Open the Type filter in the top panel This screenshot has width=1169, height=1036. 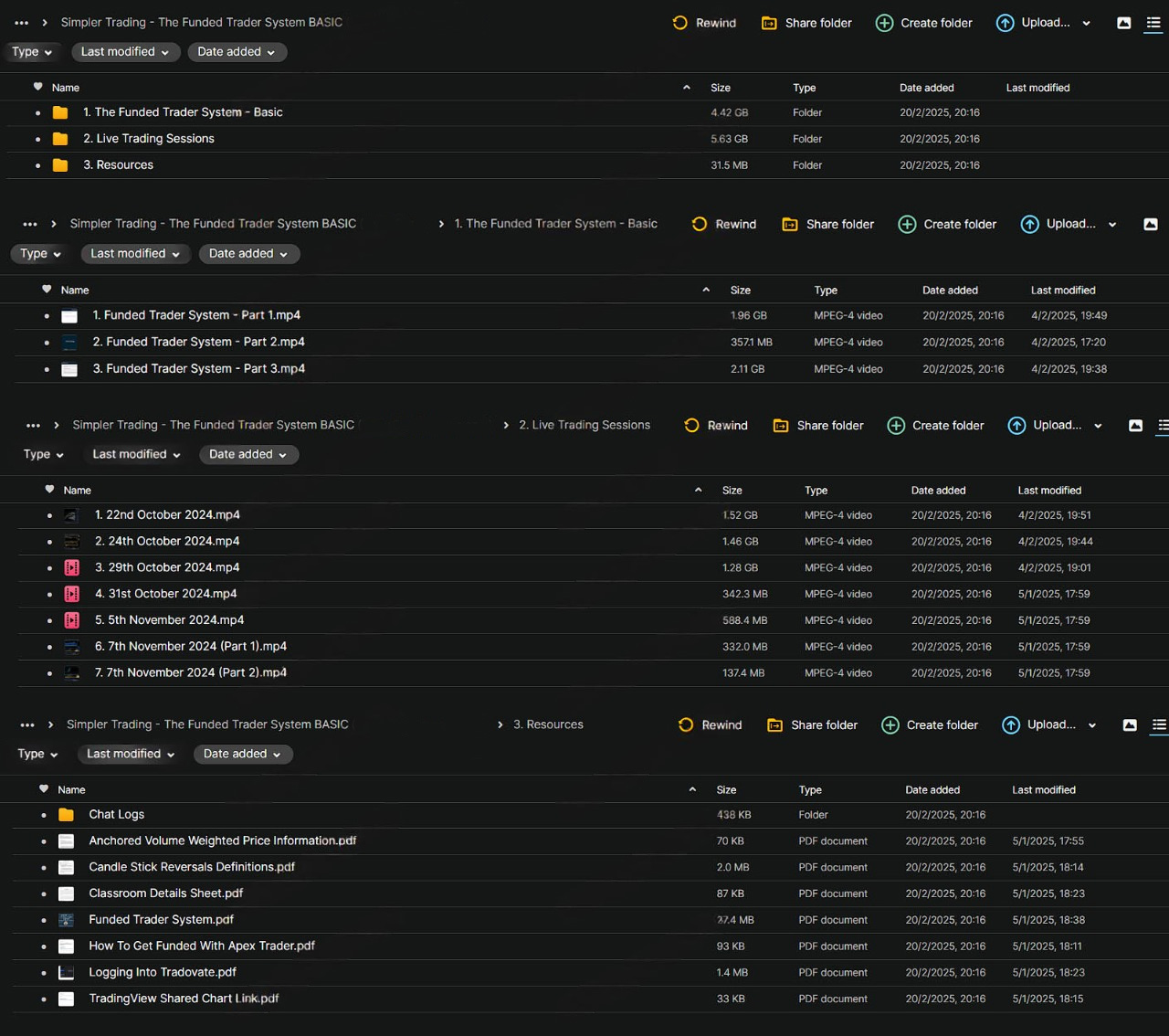[32, 52]
